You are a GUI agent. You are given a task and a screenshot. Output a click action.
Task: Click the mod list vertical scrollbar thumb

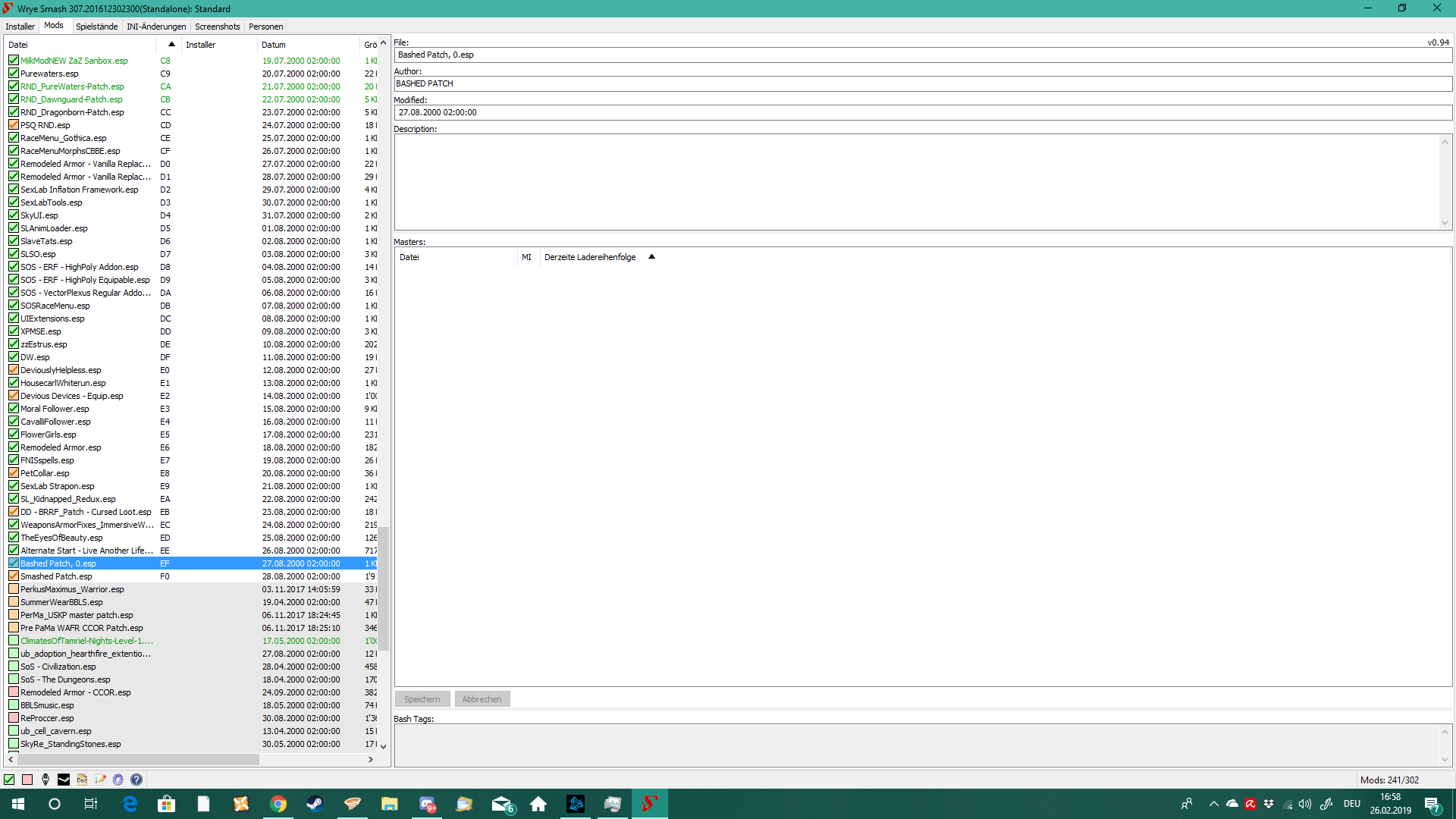(384, 588)
